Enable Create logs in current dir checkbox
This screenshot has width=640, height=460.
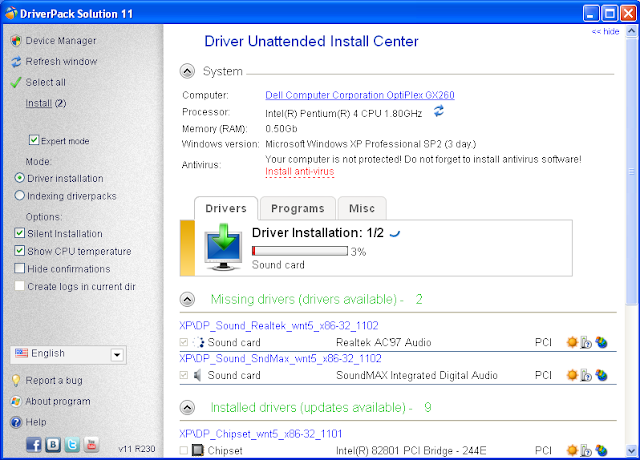tap(19, 286)
